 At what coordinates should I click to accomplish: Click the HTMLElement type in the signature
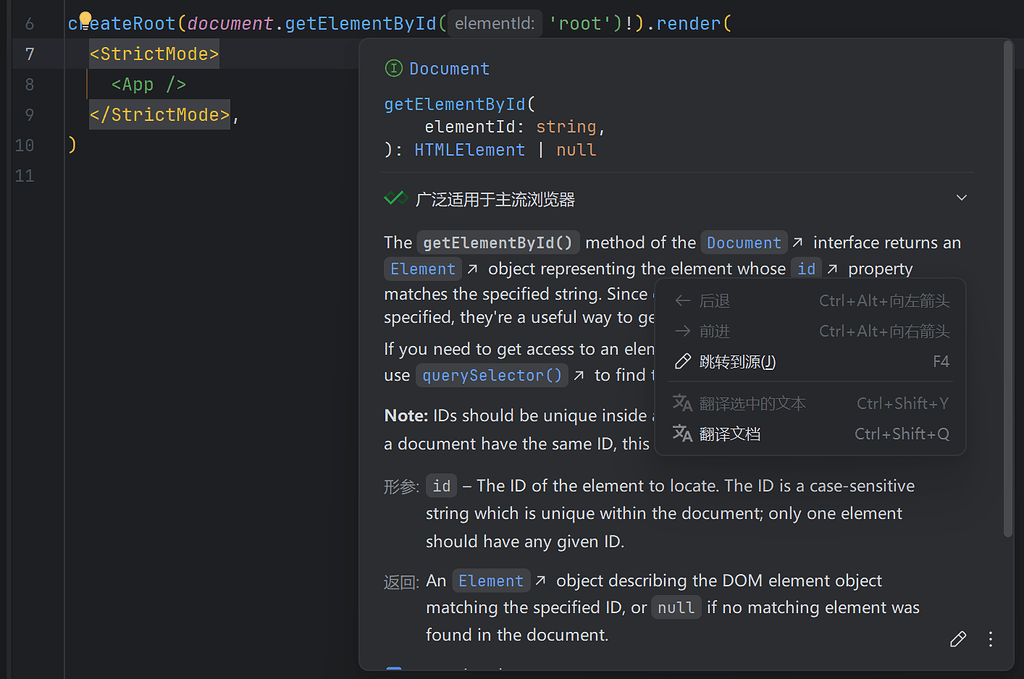coord(470,150)
